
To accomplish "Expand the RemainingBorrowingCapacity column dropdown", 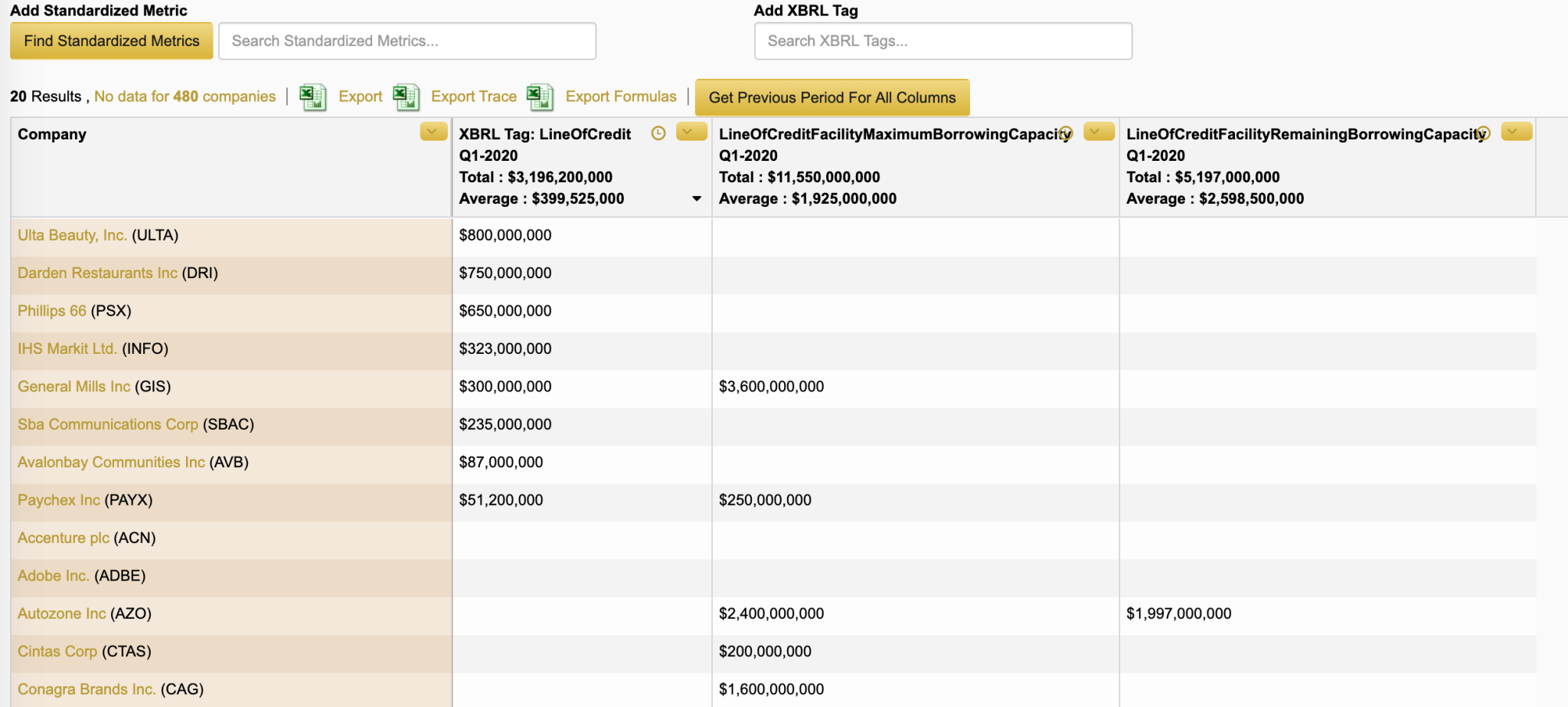I will pyautogui.click(x=1516, y=132).
